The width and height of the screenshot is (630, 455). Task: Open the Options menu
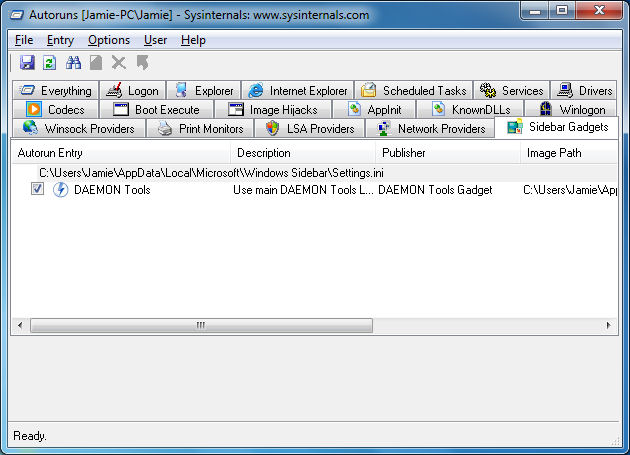tap(109, 40)
